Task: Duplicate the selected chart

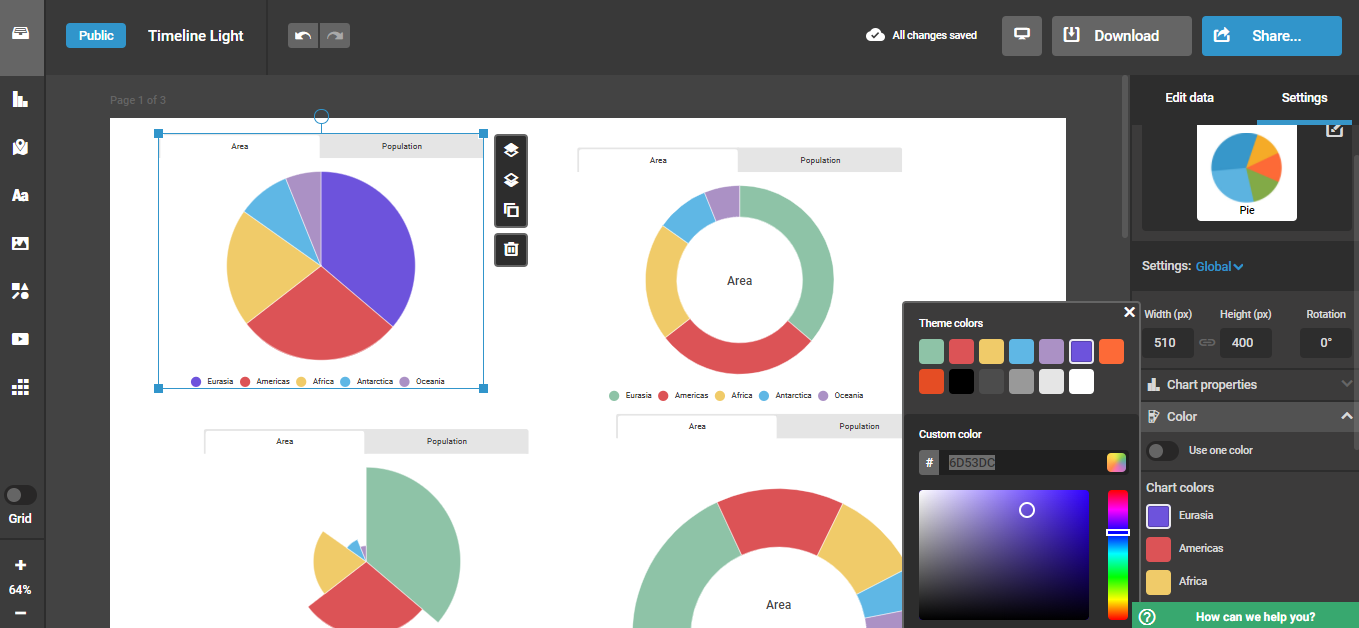Action: [x=511, y=210]
